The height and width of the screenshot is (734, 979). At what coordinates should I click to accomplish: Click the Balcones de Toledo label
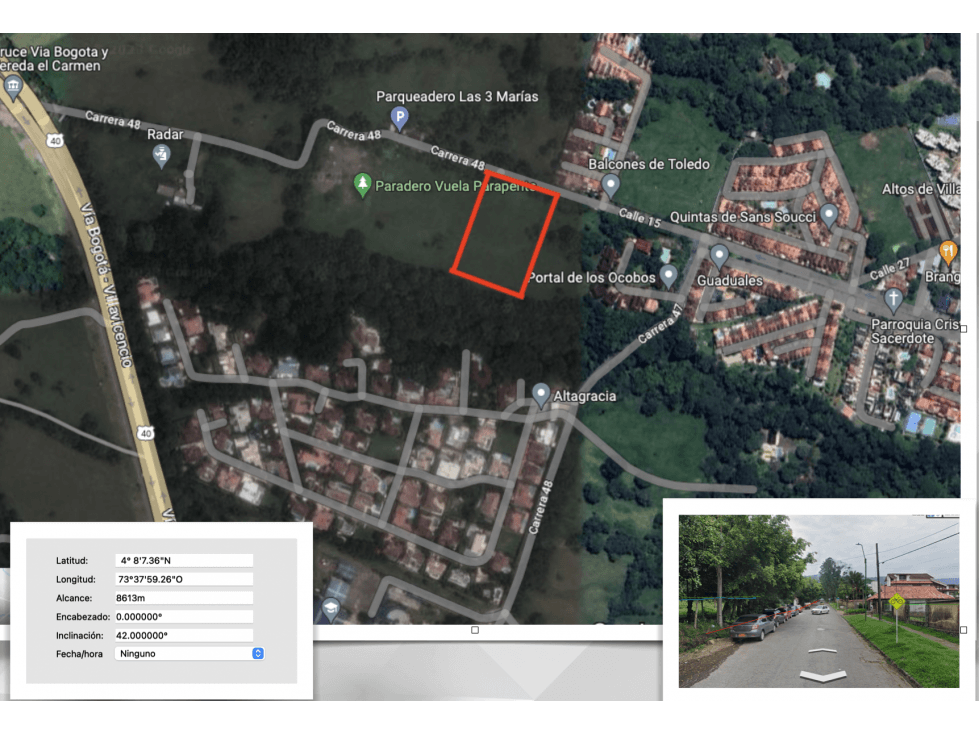click(x=649, y=164)
